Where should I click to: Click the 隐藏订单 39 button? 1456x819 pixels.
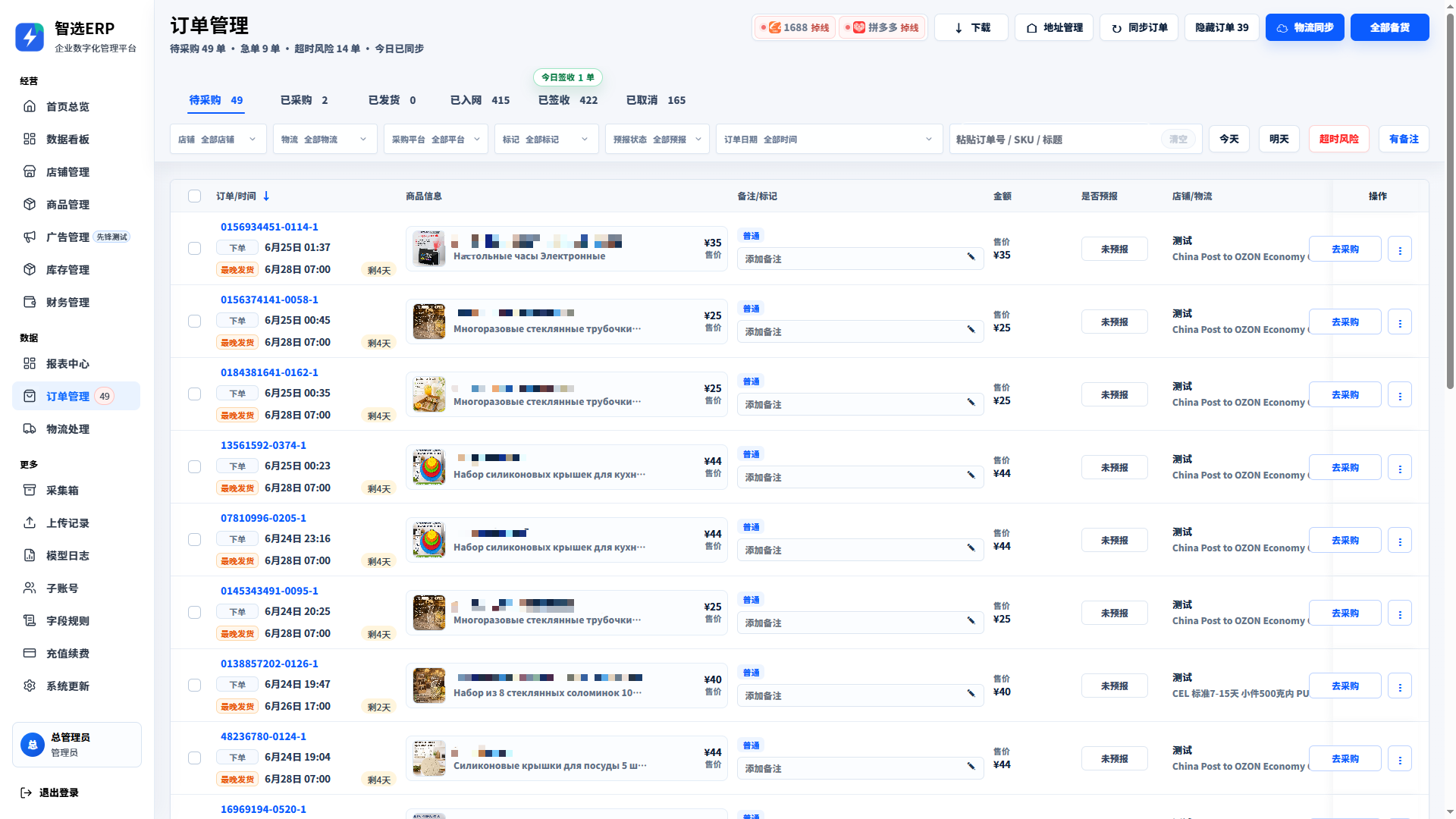pyautogui.click(x=1222, y=27)
